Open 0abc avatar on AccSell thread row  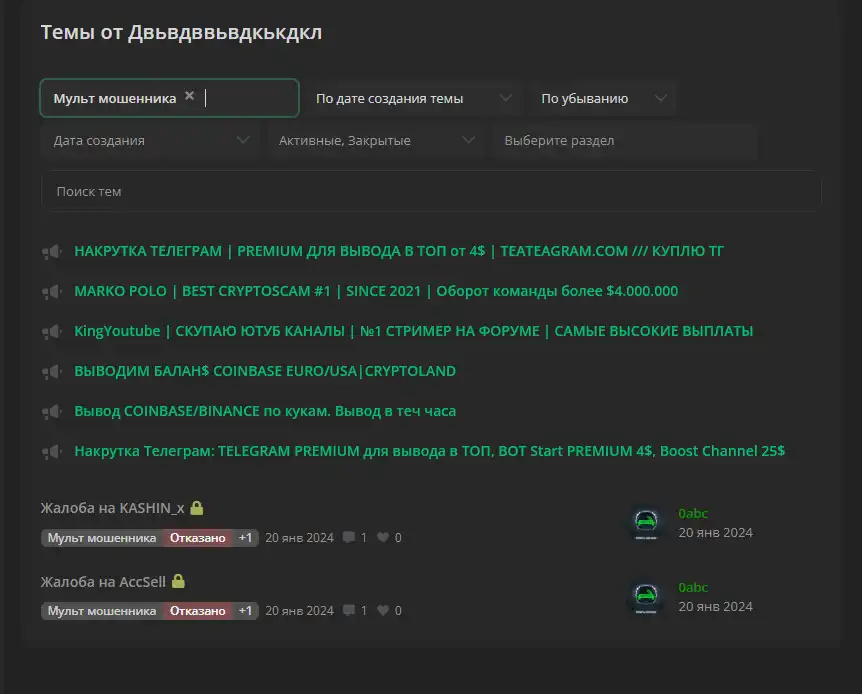[646, 597]
